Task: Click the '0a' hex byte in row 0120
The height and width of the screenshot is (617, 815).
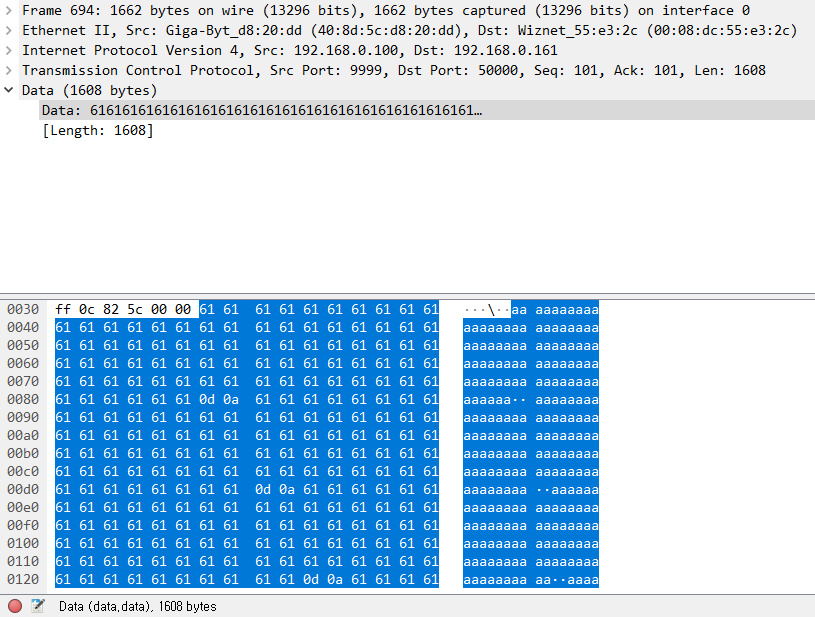Action: click(335, 580)
